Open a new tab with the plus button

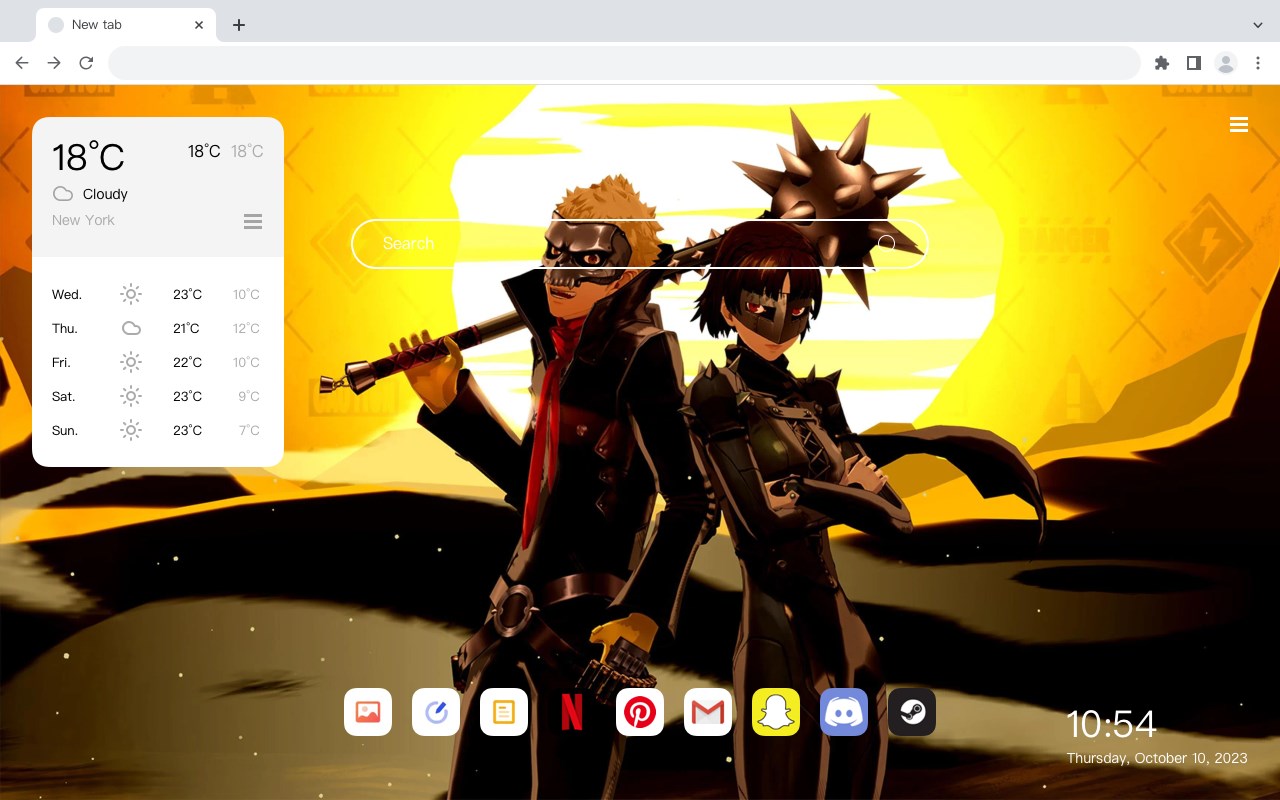(238, 25)
